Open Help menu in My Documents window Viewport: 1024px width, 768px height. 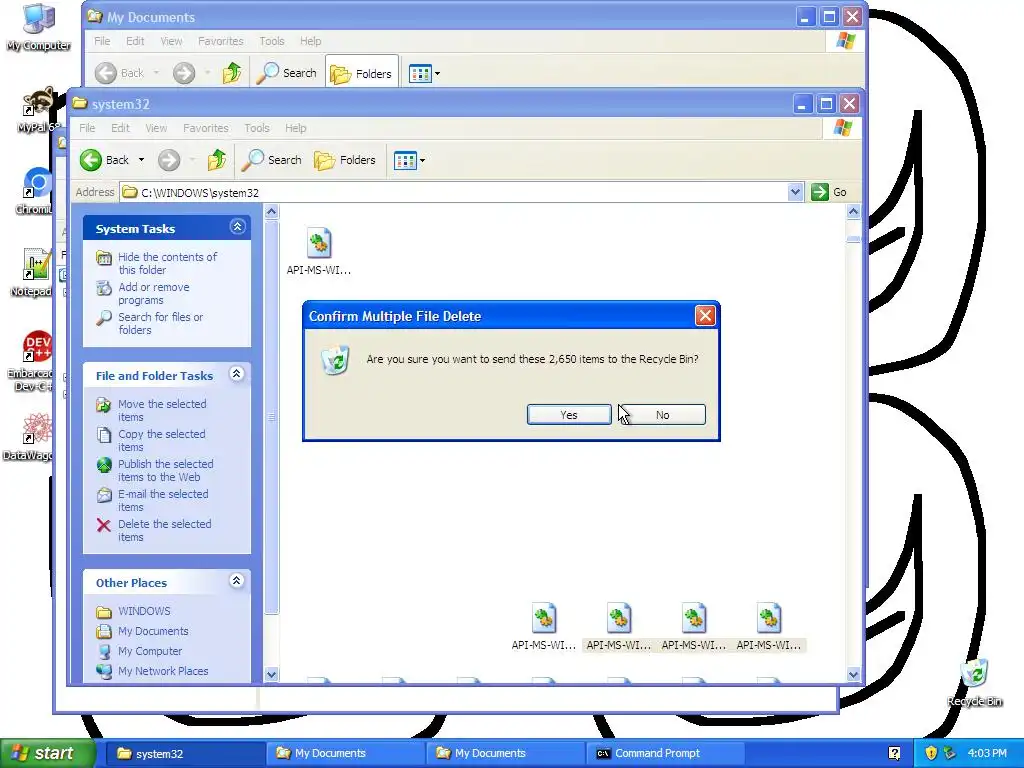(x=310, y=41)
